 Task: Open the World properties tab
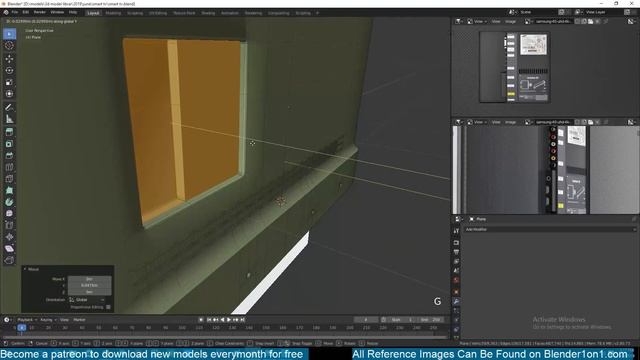pos(456,280)
